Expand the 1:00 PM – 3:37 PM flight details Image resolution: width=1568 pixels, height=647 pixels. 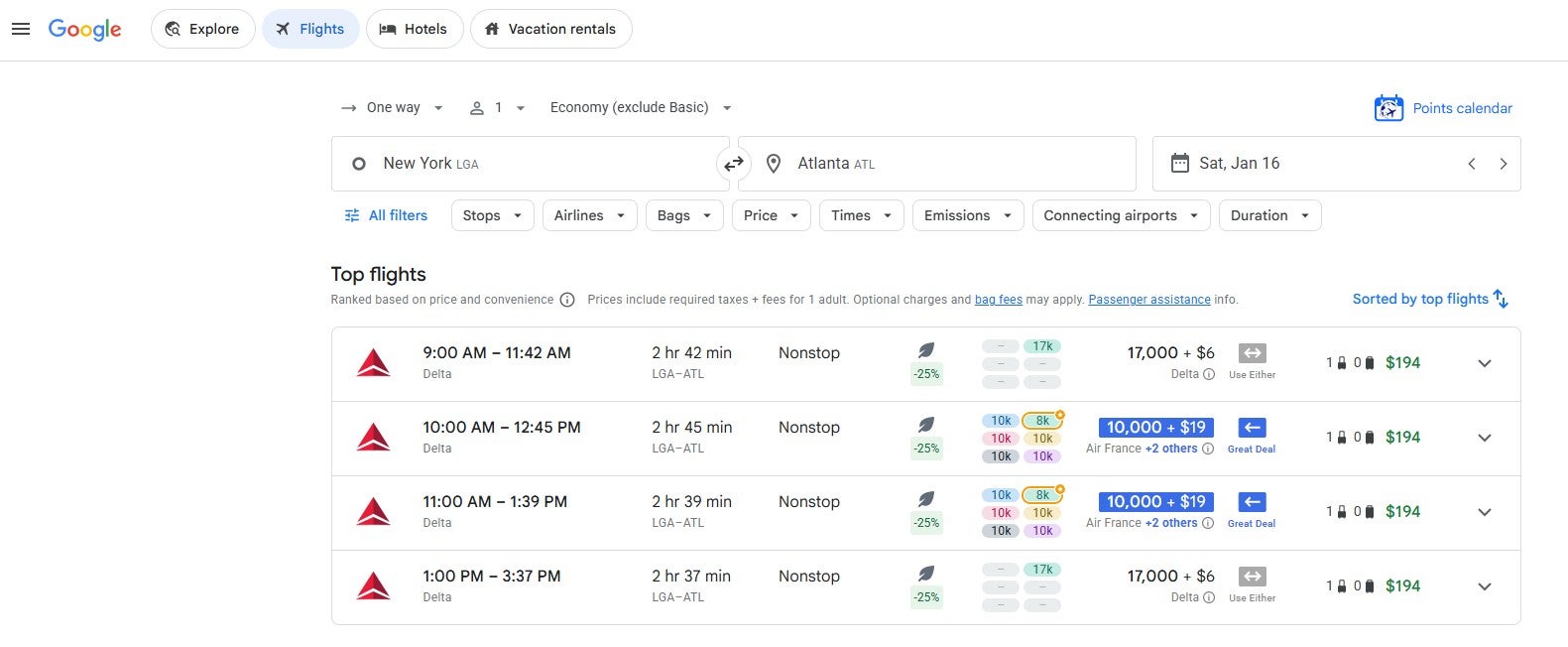(x=1485, y=586)
